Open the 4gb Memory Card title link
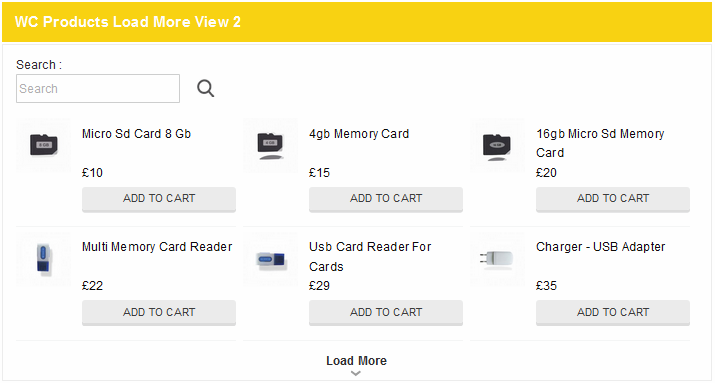Viewport: 715px width, 383px height. [x=359, y=134]
